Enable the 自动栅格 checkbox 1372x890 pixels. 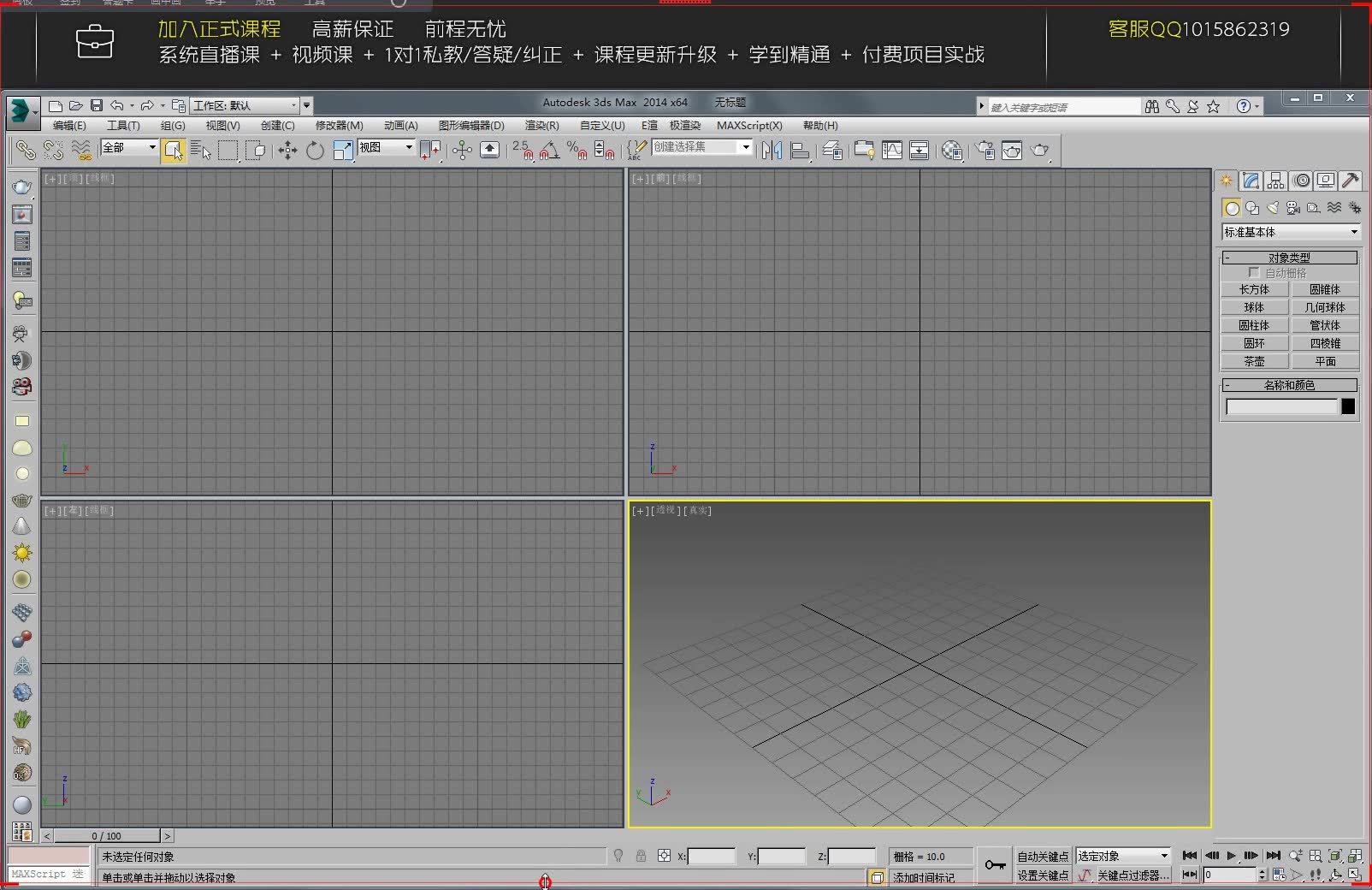pos(1255,271)
